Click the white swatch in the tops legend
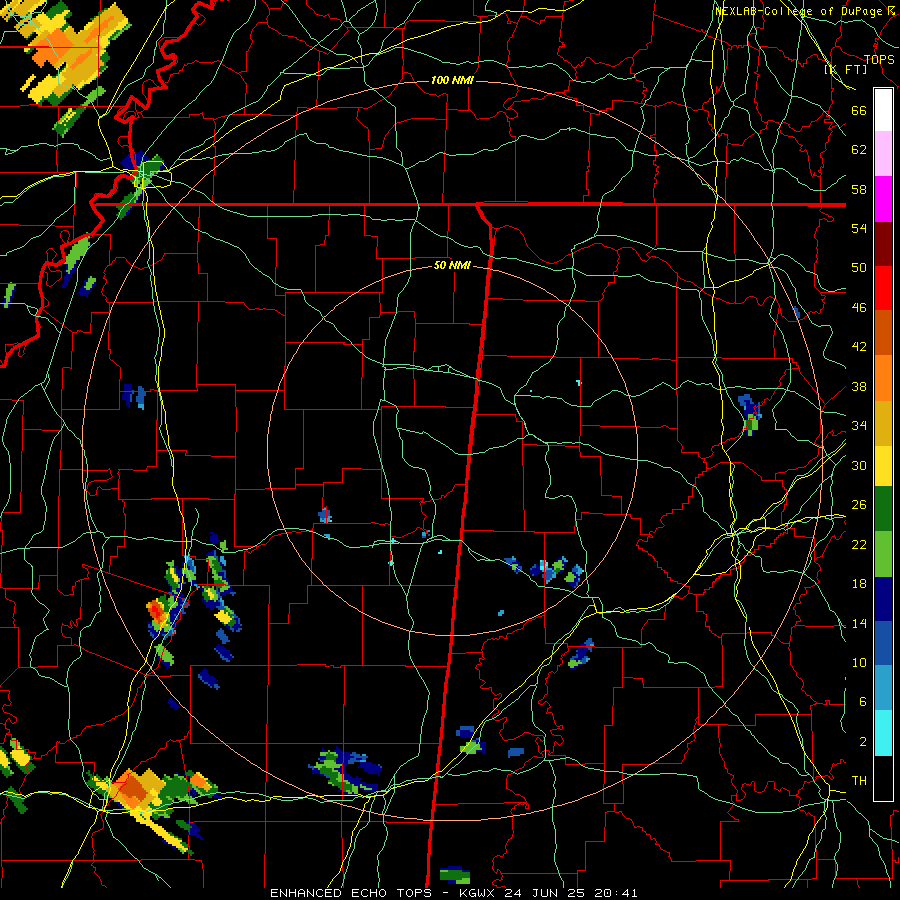Image resolution: width=900 pixels, height=900 pixels. pos(883,110)
